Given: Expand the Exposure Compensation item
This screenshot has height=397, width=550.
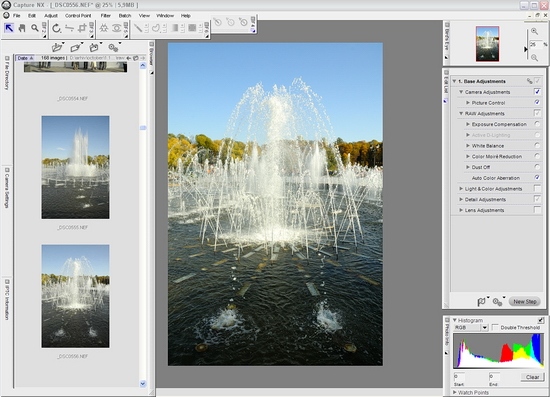Looking at the screenshot, I should click(x=468, y=124).
